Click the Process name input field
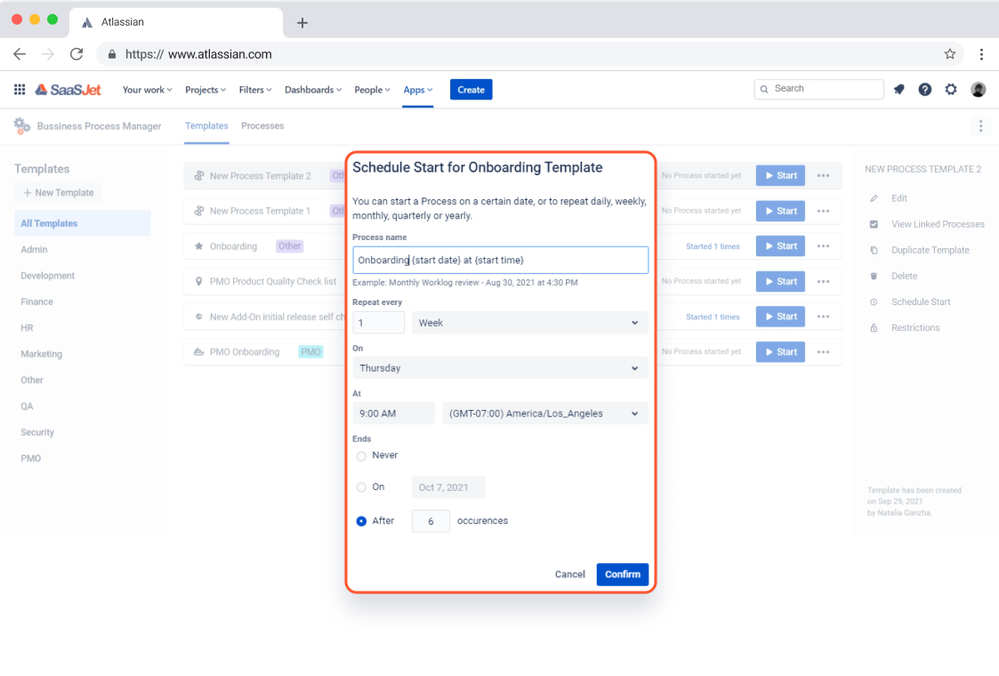The width and height of the screenshot is (999, 676). [500, 260]
